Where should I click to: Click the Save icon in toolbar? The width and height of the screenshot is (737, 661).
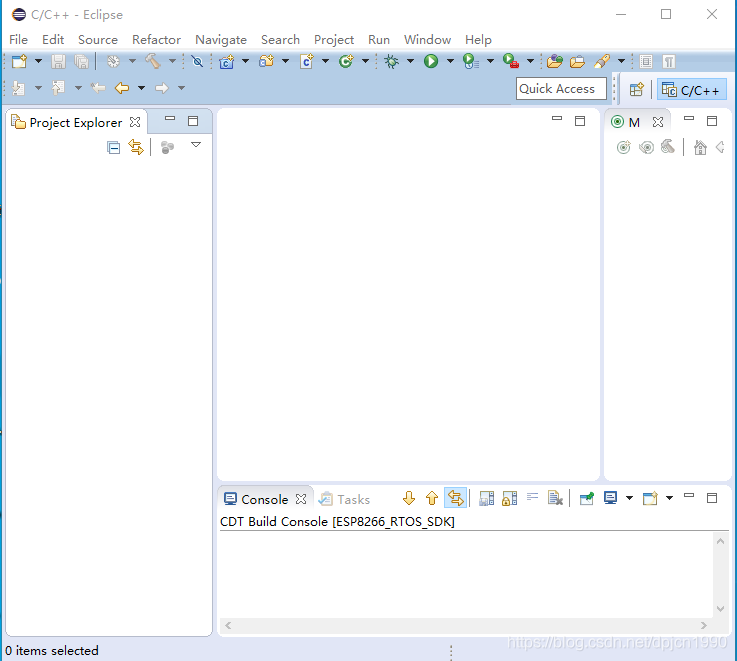(x=58, y=62)
